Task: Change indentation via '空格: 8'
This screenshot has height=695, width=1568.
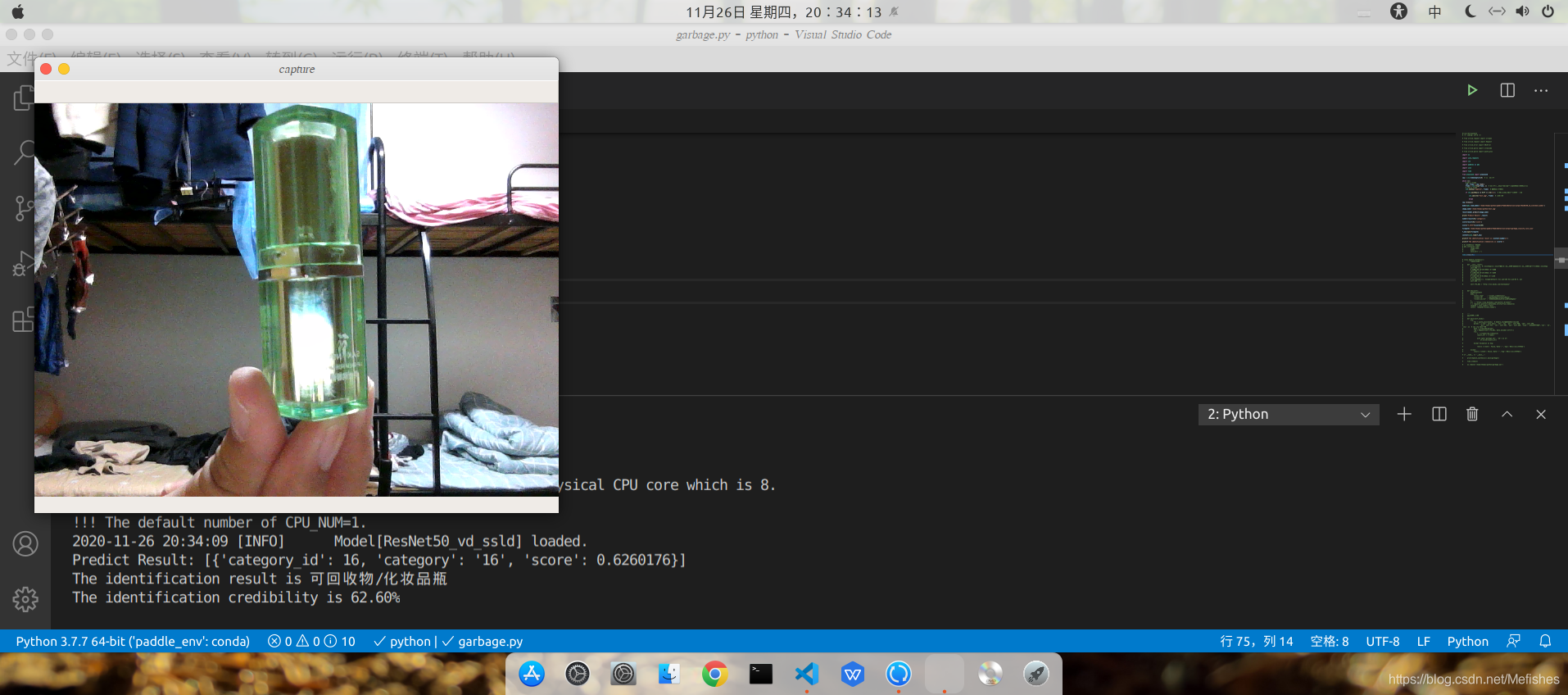Action: point(1330,642)
